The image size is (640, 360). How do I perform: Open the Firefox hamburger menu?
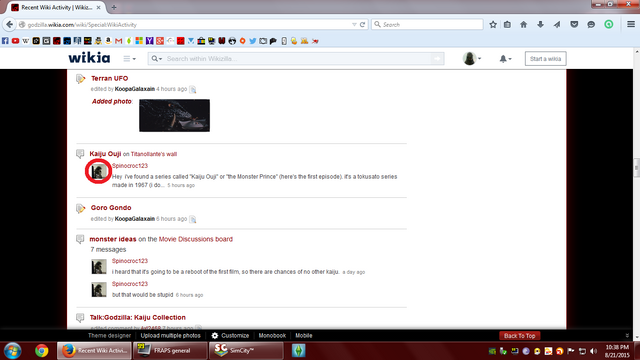pos(631,24)
